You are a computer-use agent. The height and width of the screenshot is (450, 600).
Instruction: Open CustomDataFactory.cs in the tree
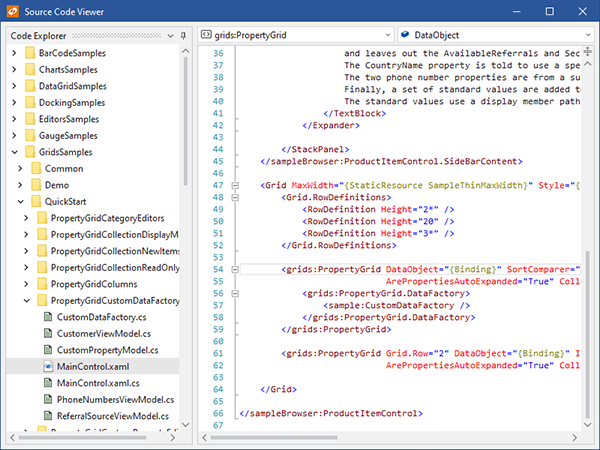pyautogui.click(x=101, y=317)
